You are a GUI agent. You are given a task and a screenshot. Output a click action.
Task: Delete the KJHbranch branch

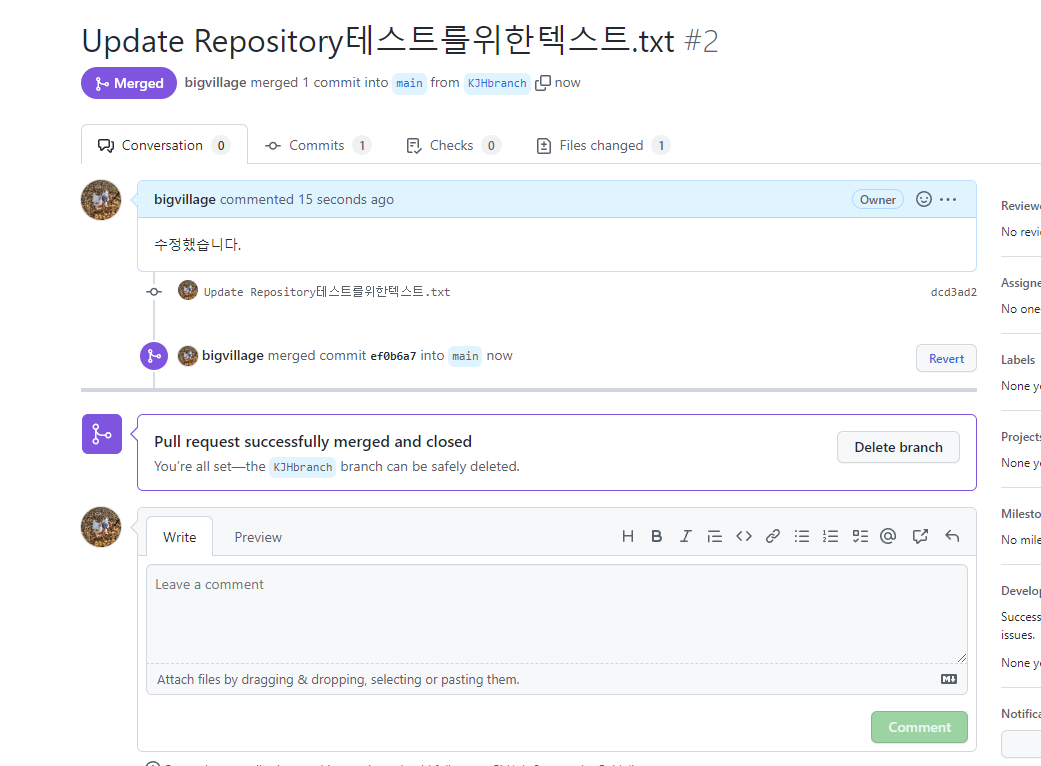(x=898, y=447)
